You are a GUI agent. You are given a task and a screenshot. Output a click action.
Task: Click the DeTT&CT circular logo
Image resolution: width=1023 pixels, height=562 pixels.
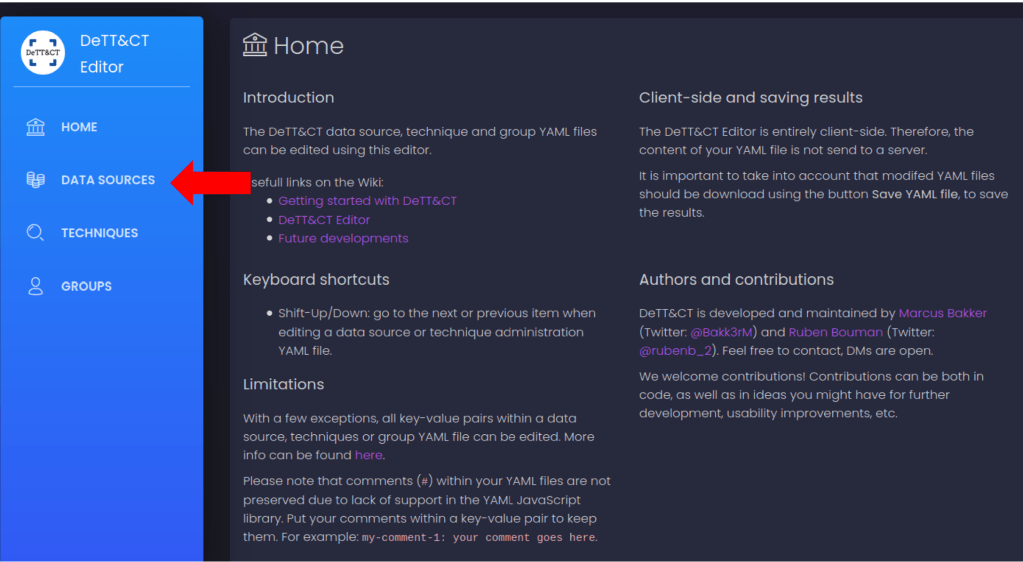click(x=43, y=53)
